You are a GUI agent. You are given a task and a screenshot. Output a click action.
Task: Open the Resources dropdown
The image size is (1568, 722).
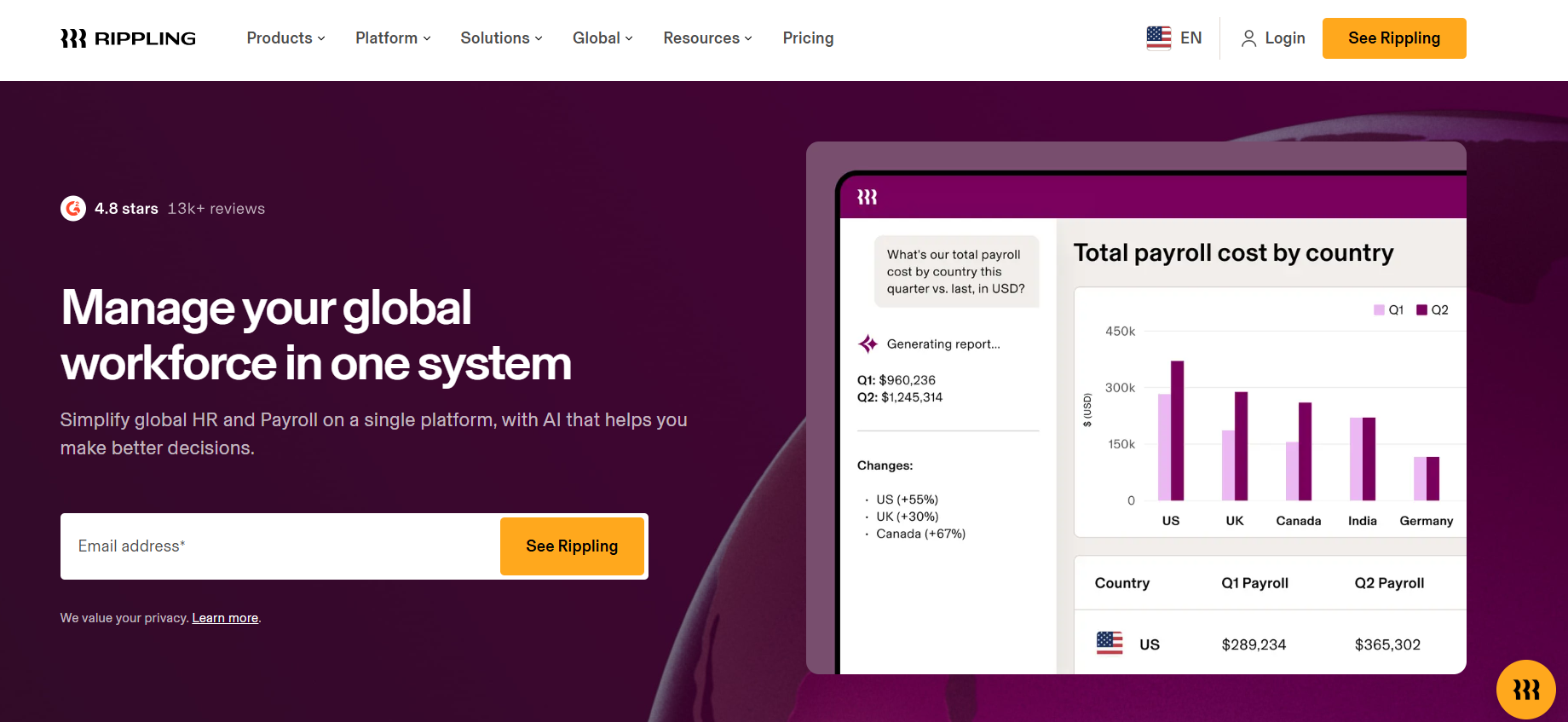pos(707,38)
